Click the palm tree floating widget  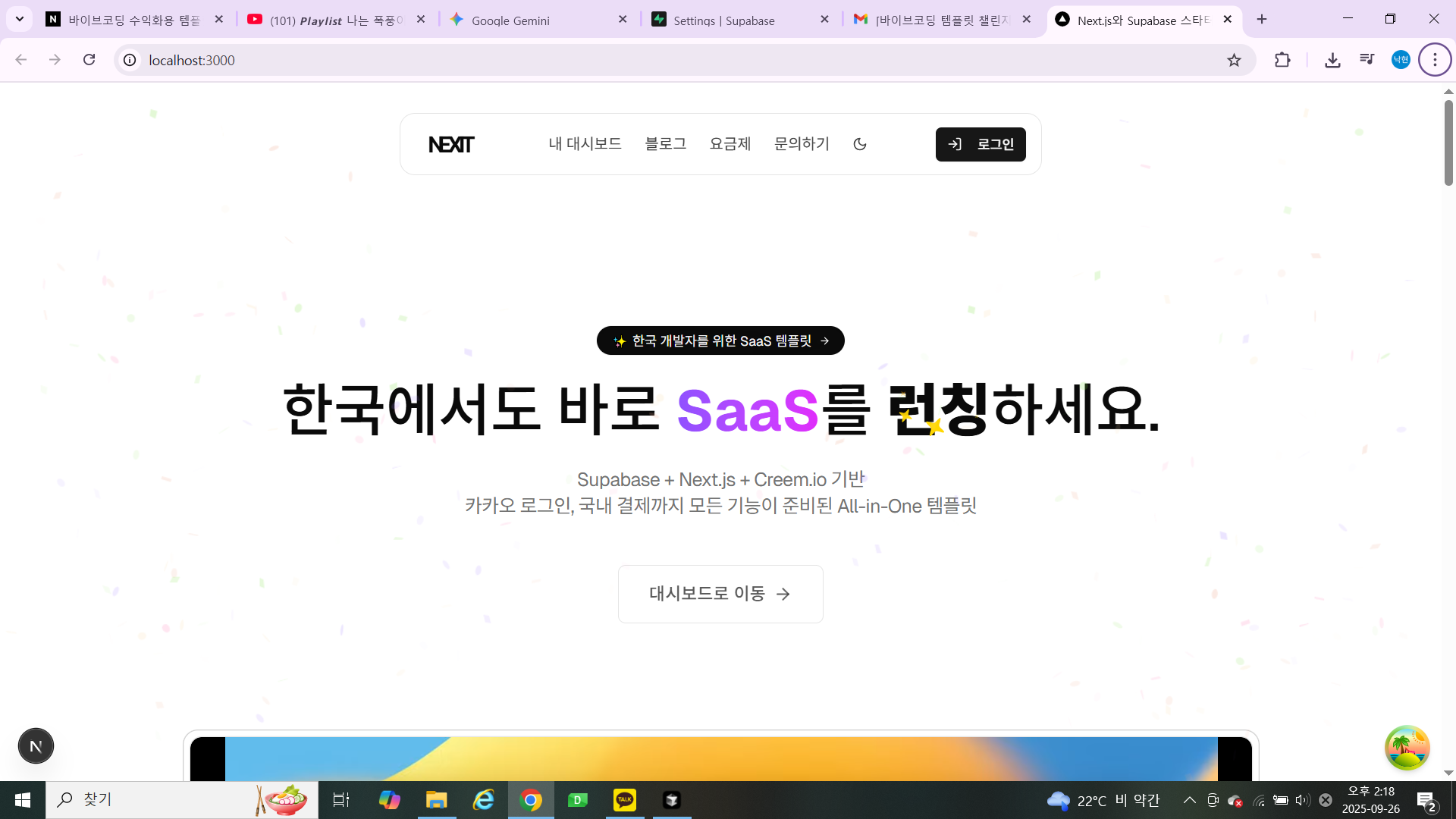1407,748
